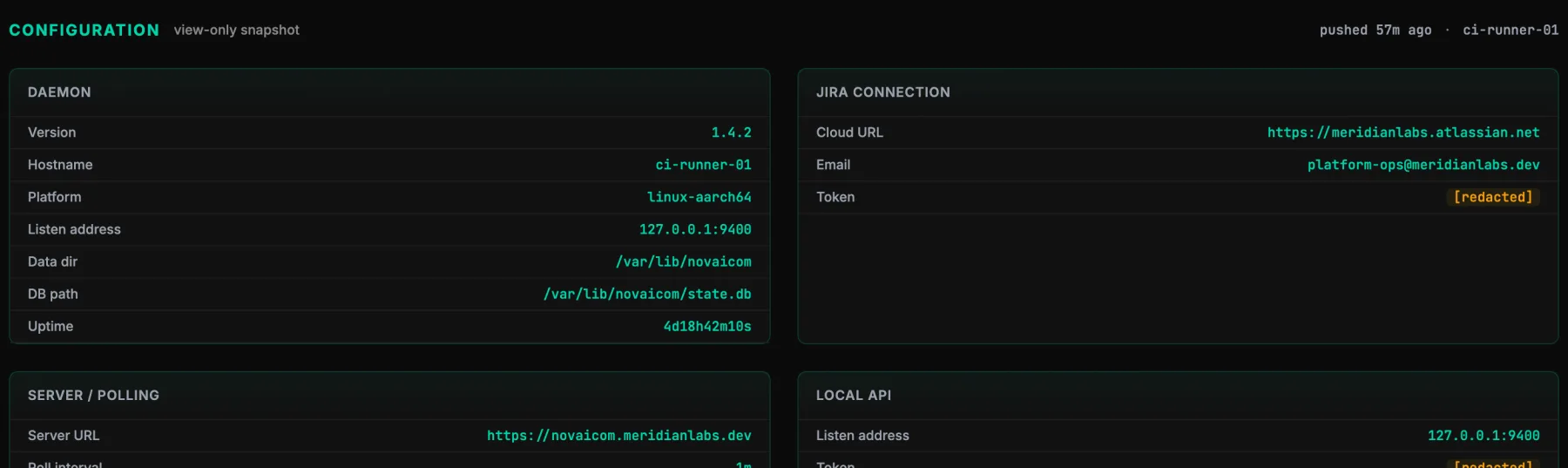
Task: Select the Data dir value /var/lib/novaicom
Action: [x=683, y=261]
